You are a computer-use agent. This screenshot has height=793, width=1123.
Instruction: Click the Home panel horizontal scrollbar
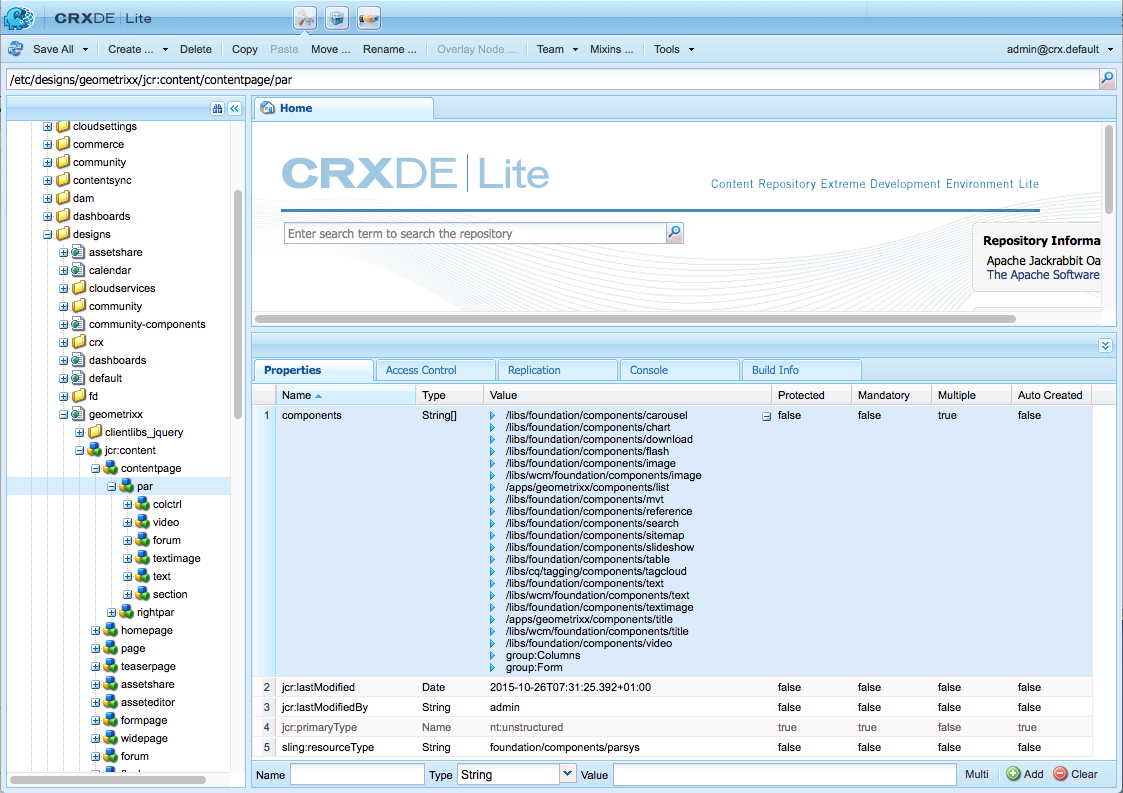(635, 319)
